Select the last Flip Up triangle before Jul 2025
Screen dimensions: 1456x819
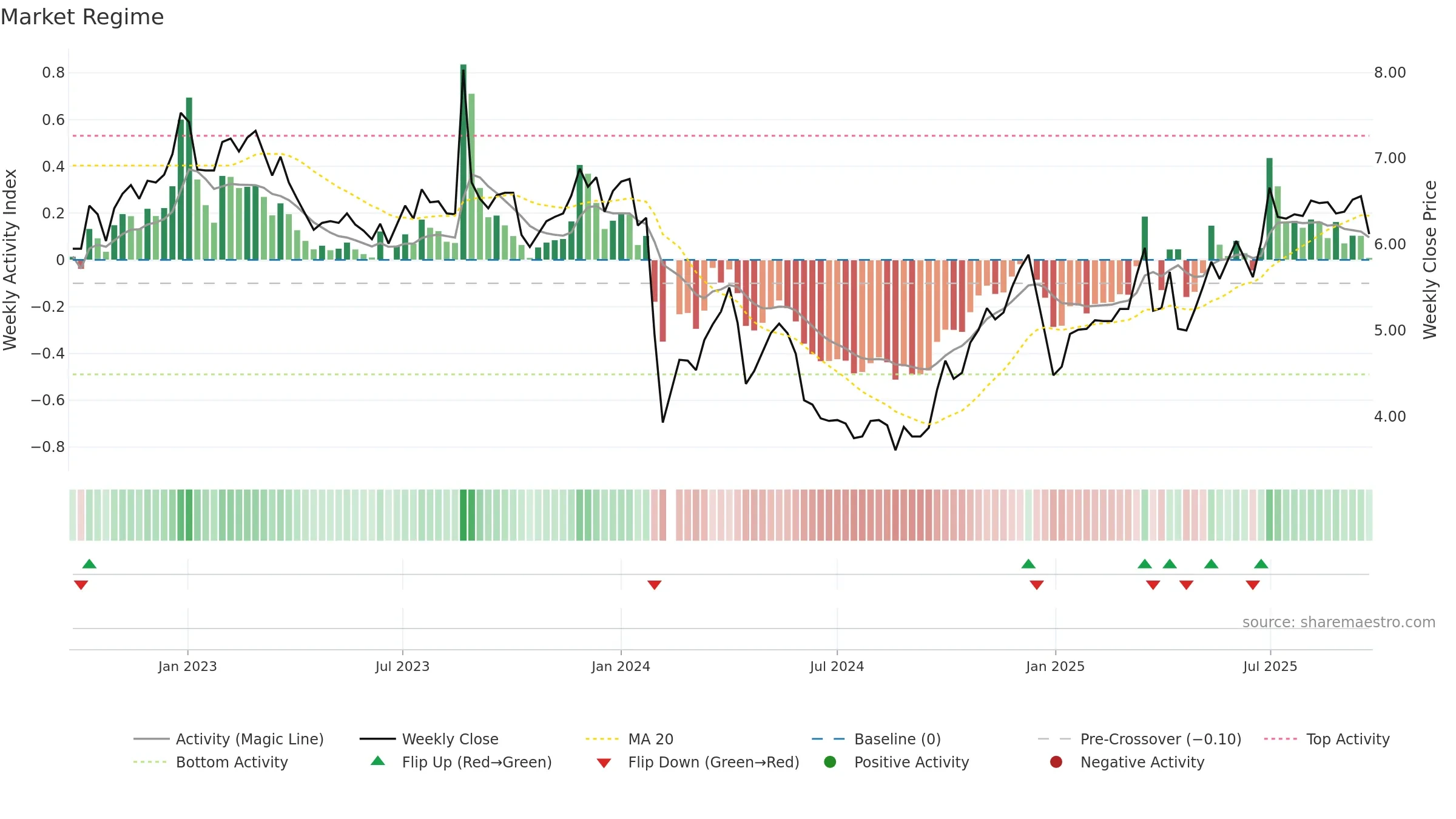tap(1261, 564)
